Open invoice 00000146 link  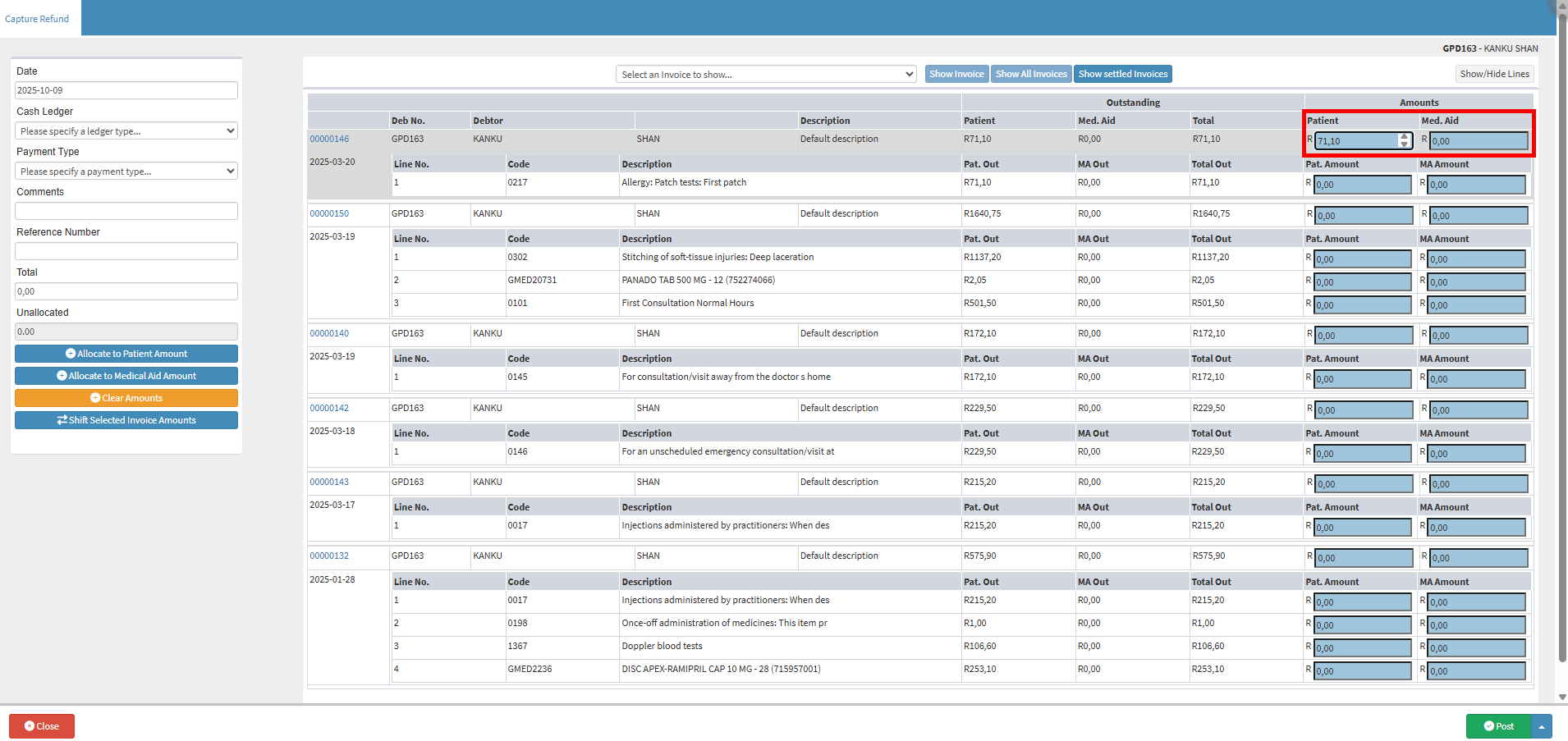click(x=329, y=140)
